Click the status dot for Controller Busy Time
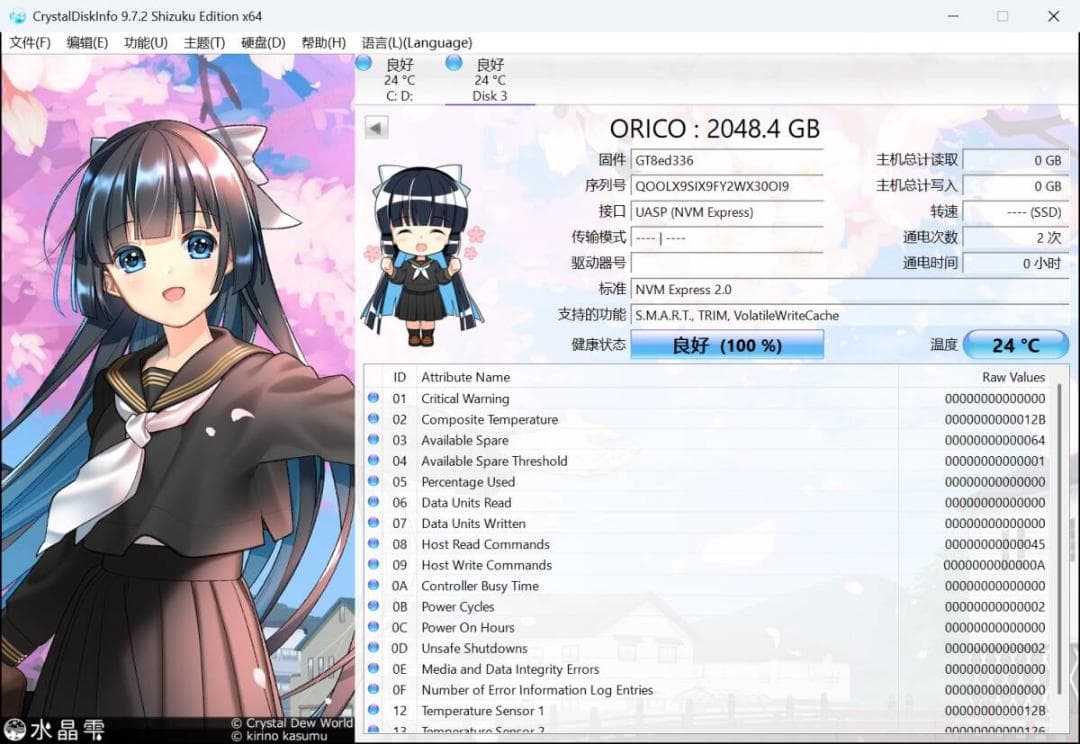Image resolution: width=1080 pixels, height=744 pixels. (x=373, y=585)
